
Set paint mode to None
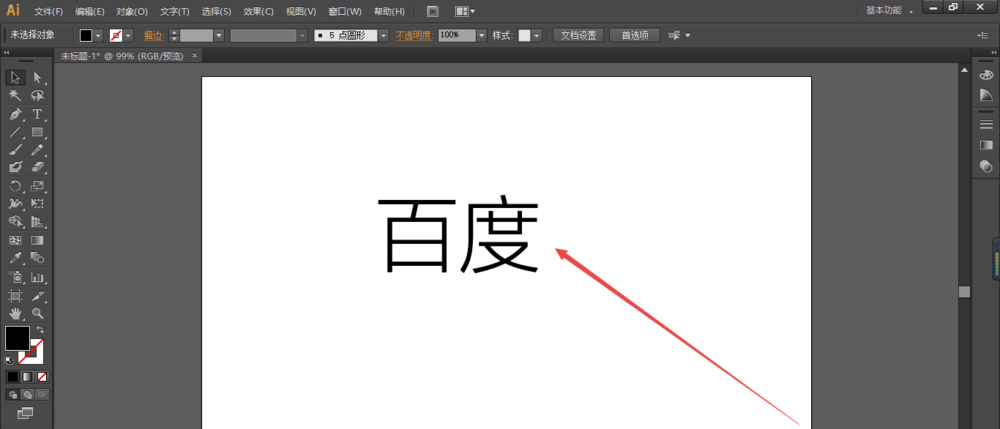41,377
